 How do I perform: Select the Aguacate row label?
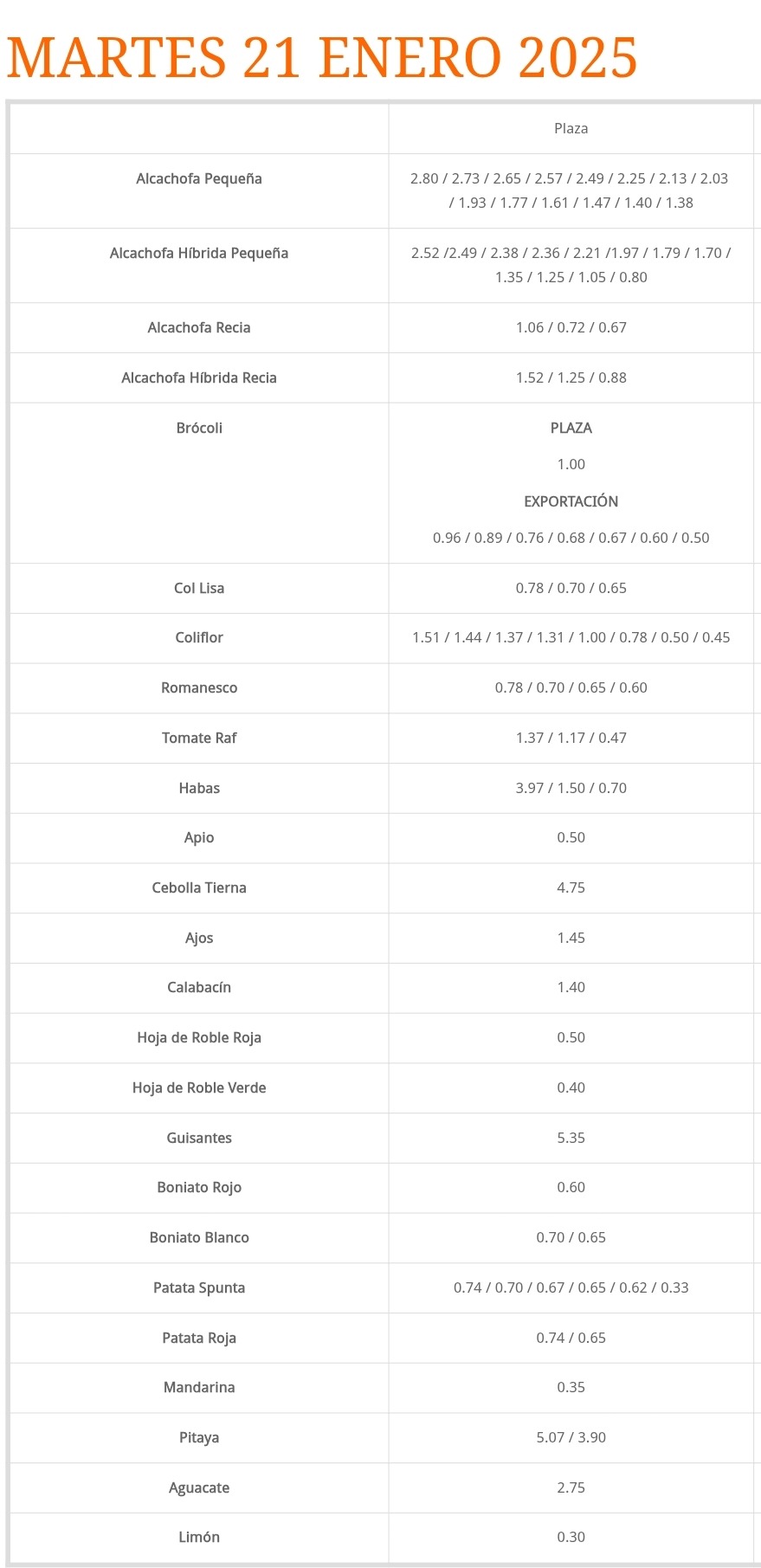pyautogui.click(x=199, y=1488)
